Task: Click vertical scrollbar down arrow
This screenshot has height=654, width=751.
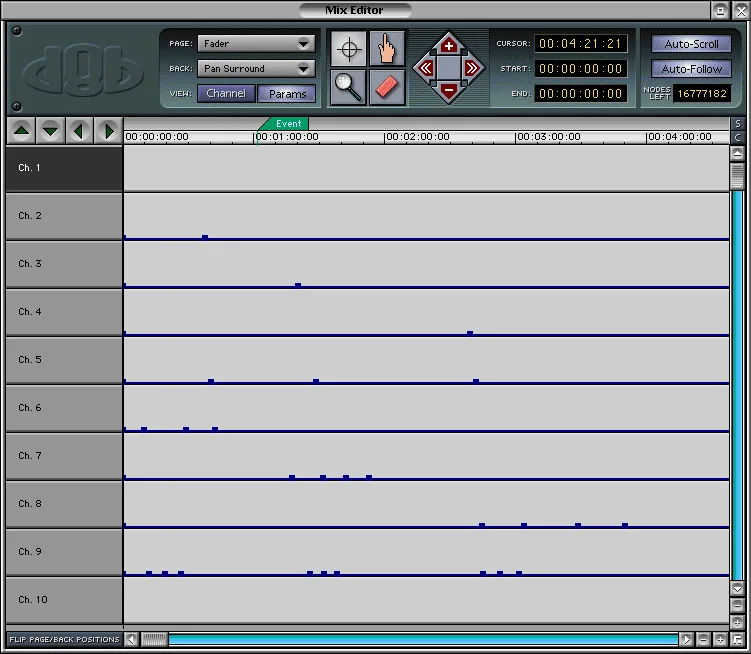Action: [738, 588]
